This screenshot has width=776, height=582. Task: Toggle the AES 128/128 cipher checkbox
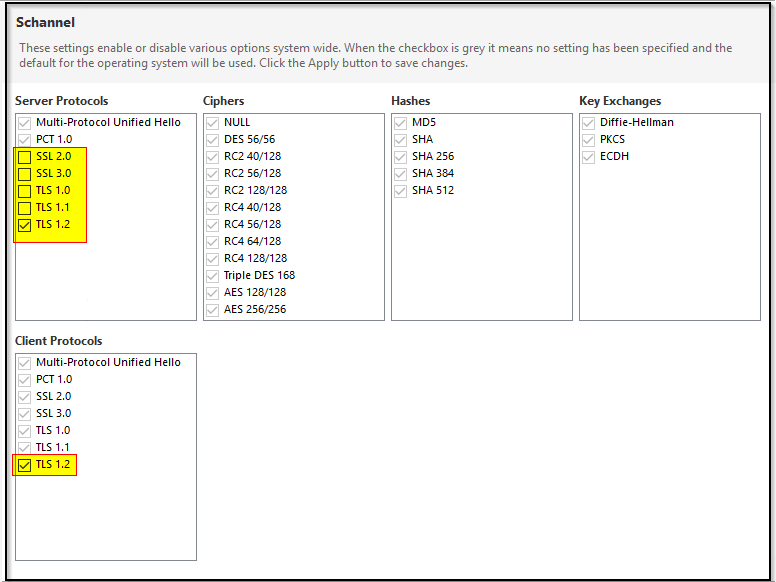[212, 292]
